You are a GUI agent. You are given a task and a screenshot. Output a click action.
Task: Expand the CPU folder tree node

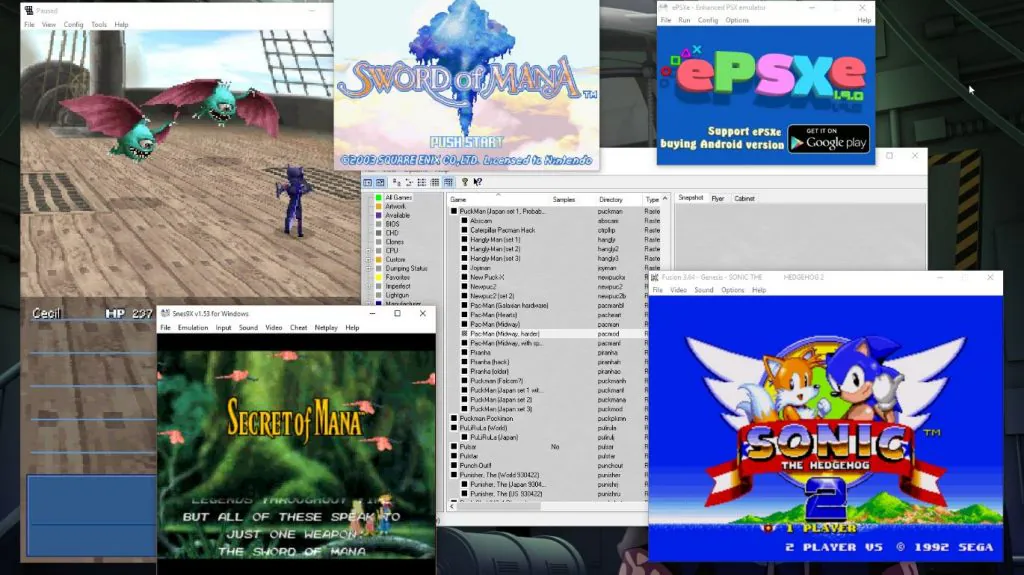368,251
